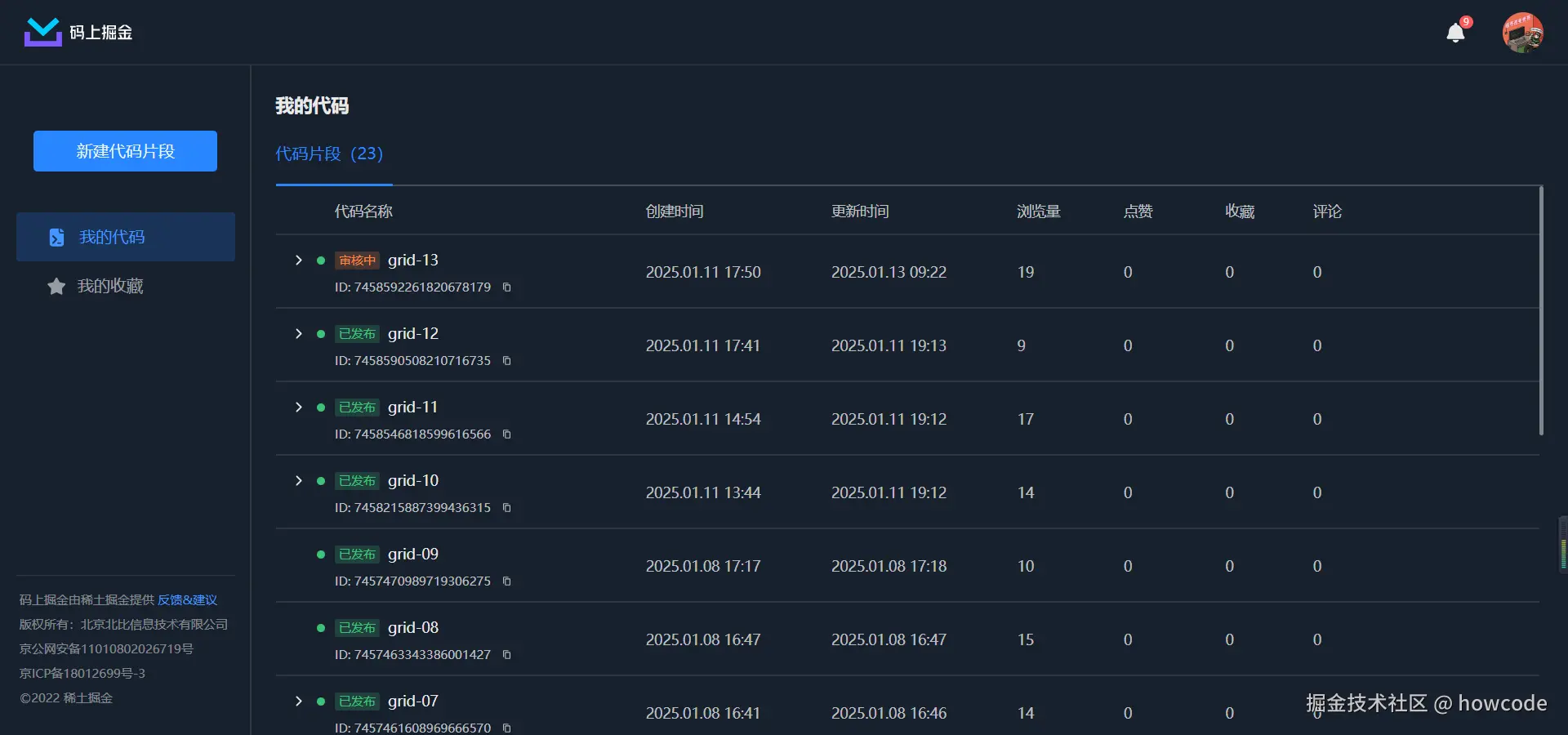1568x735 pixels.
Task: Expand the grid-13 row
Action: [x=299, y=261]
